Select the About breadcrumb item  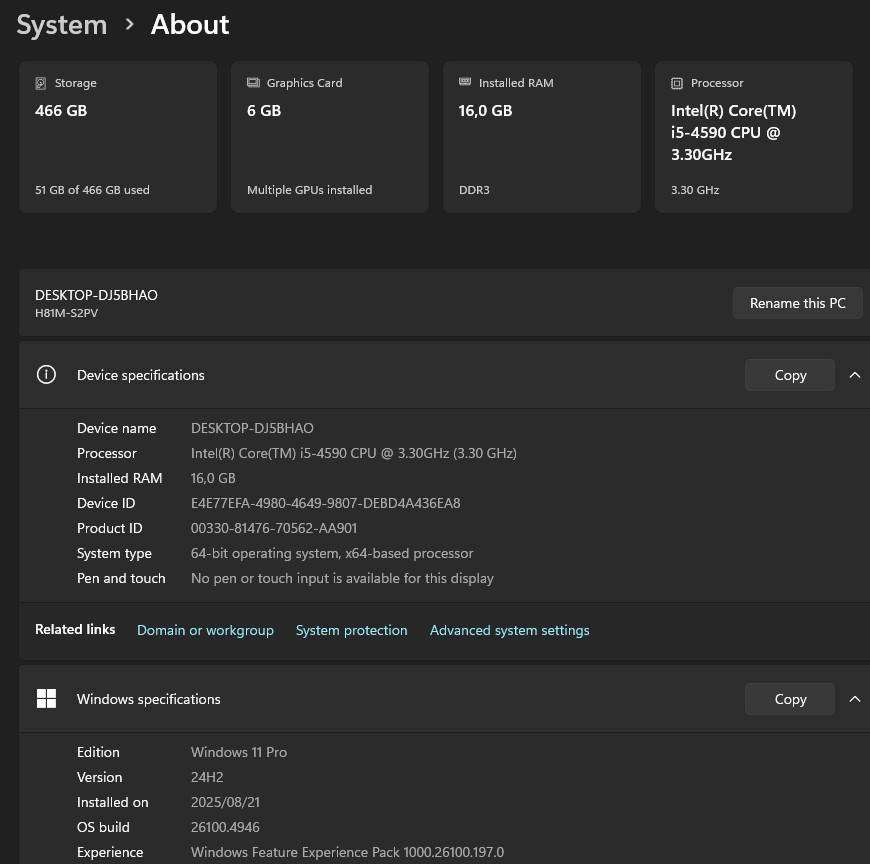[x=189, y=24]
